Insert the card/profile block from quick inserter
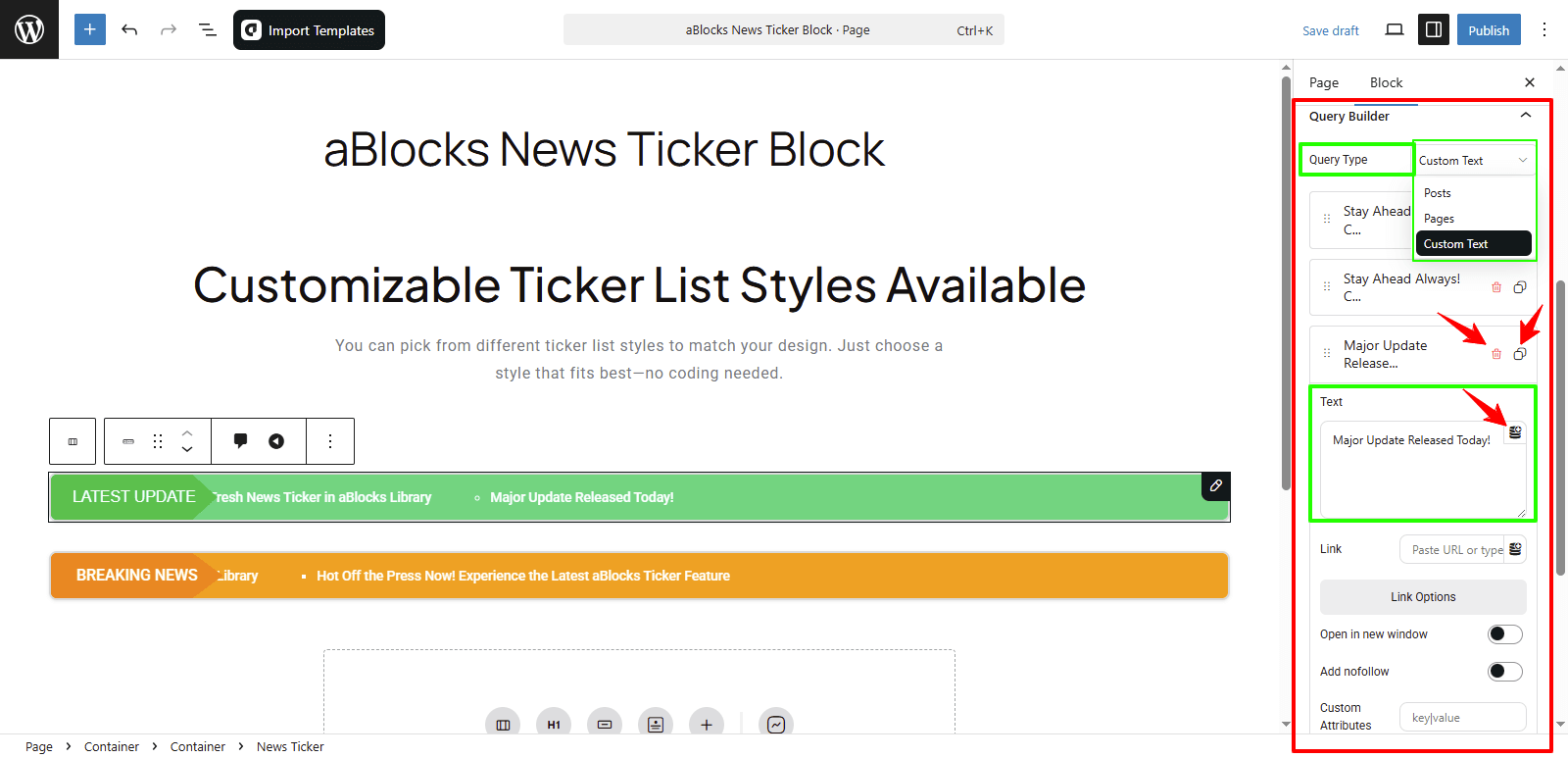1568x758 pixels. (x=656, y=725)
